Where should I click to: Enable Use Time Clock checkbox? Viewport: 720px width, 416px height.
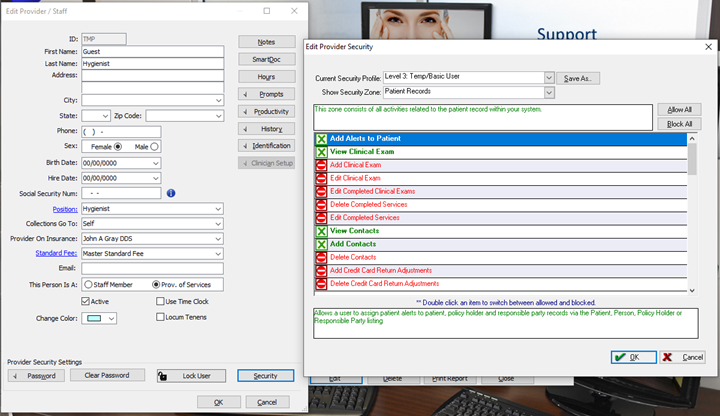point(160,301)
